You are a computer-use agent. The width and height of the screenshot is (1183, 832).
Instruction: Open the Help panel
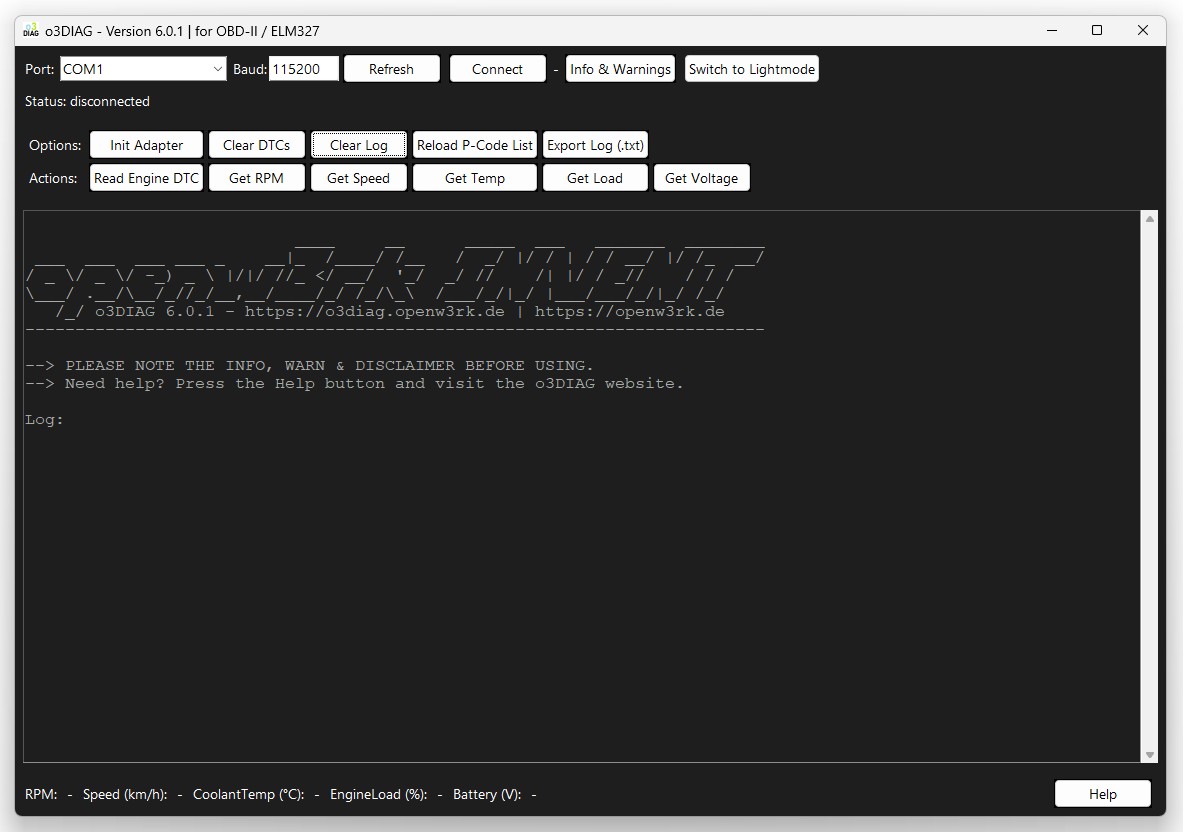pyautogui.click(x=1102, y=793)
